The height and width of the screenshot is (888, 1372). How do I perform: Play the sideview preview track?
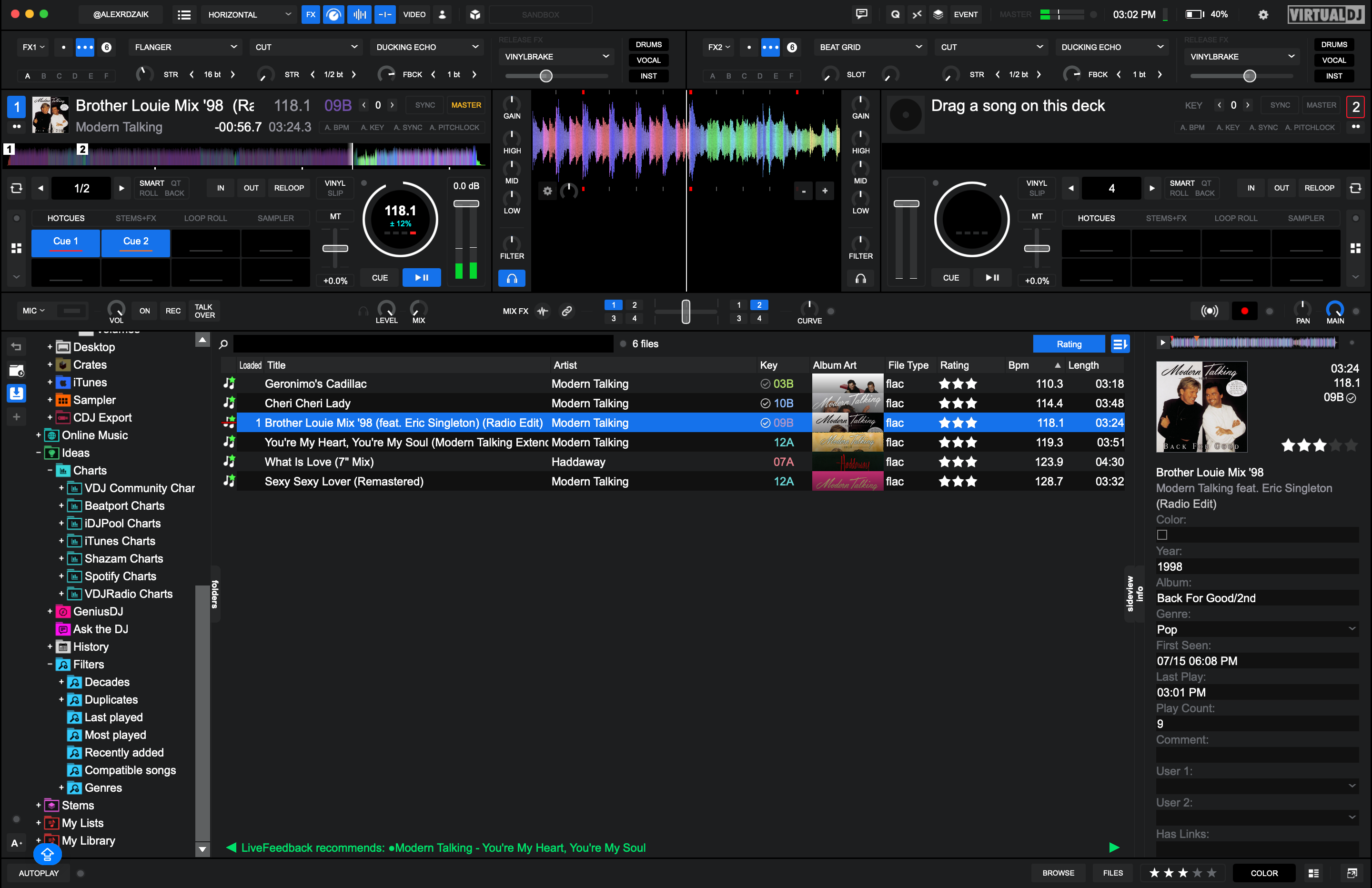1163,343
